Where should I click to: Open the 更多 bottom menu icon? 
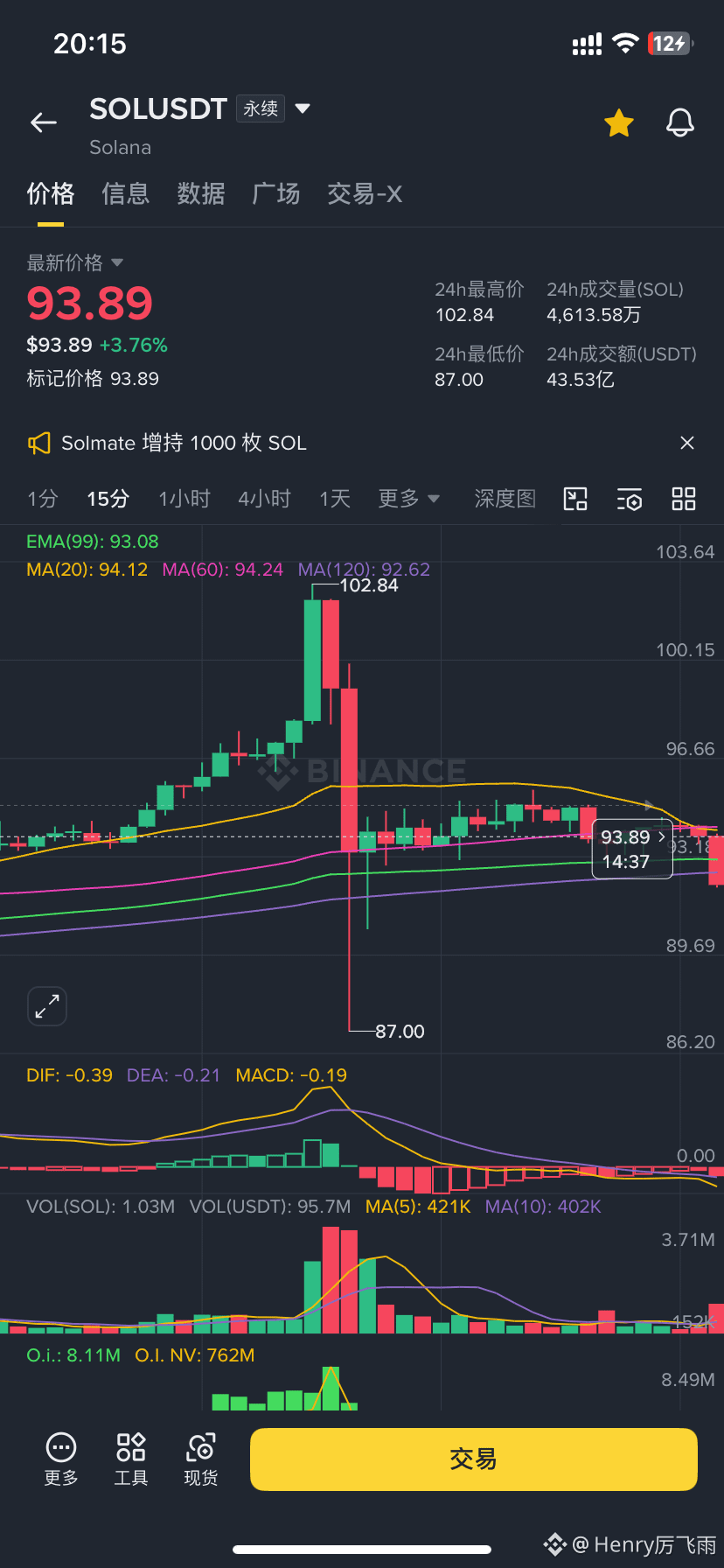61,1459
